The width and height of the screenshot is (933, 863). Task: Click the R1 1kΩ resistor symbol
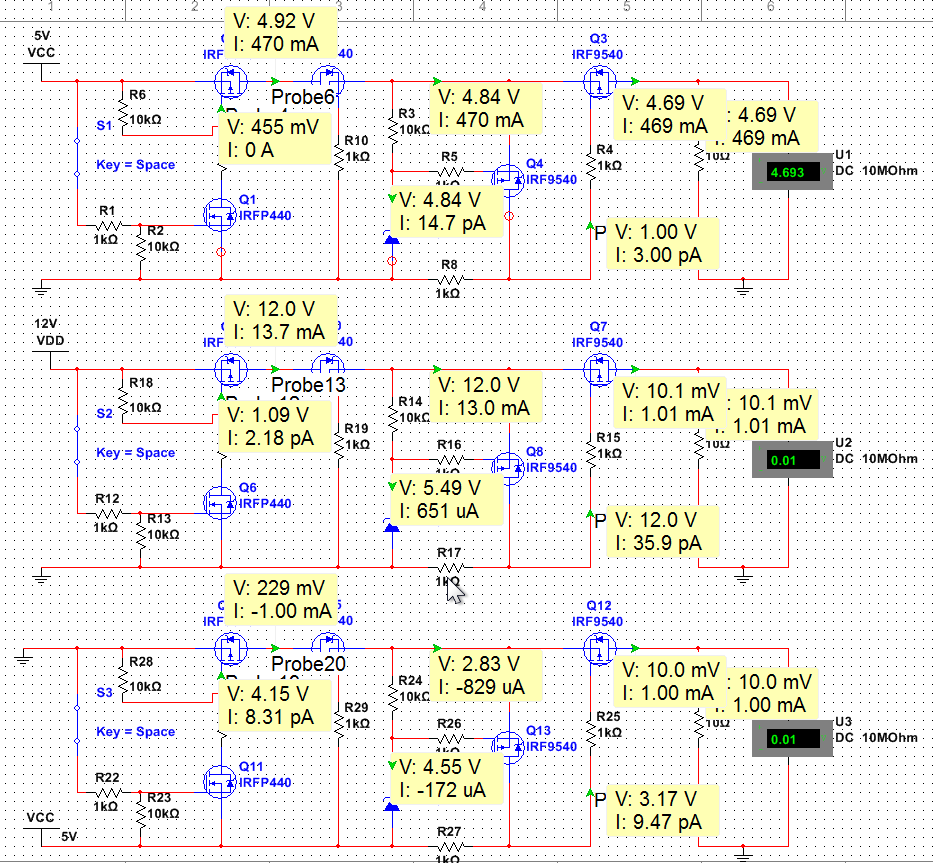108,226
